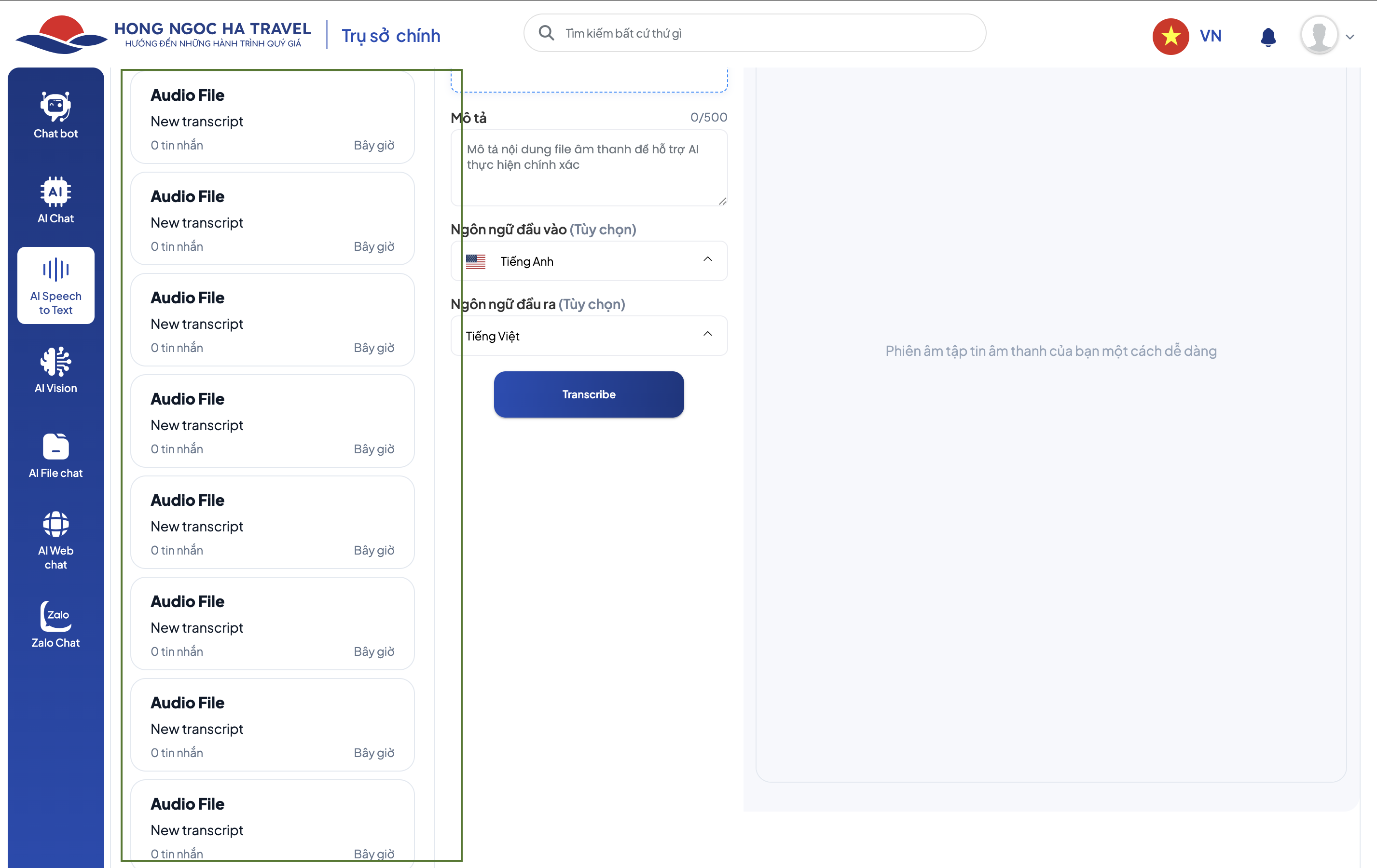Click the Vietnam flag language icon

[1170, 36]
